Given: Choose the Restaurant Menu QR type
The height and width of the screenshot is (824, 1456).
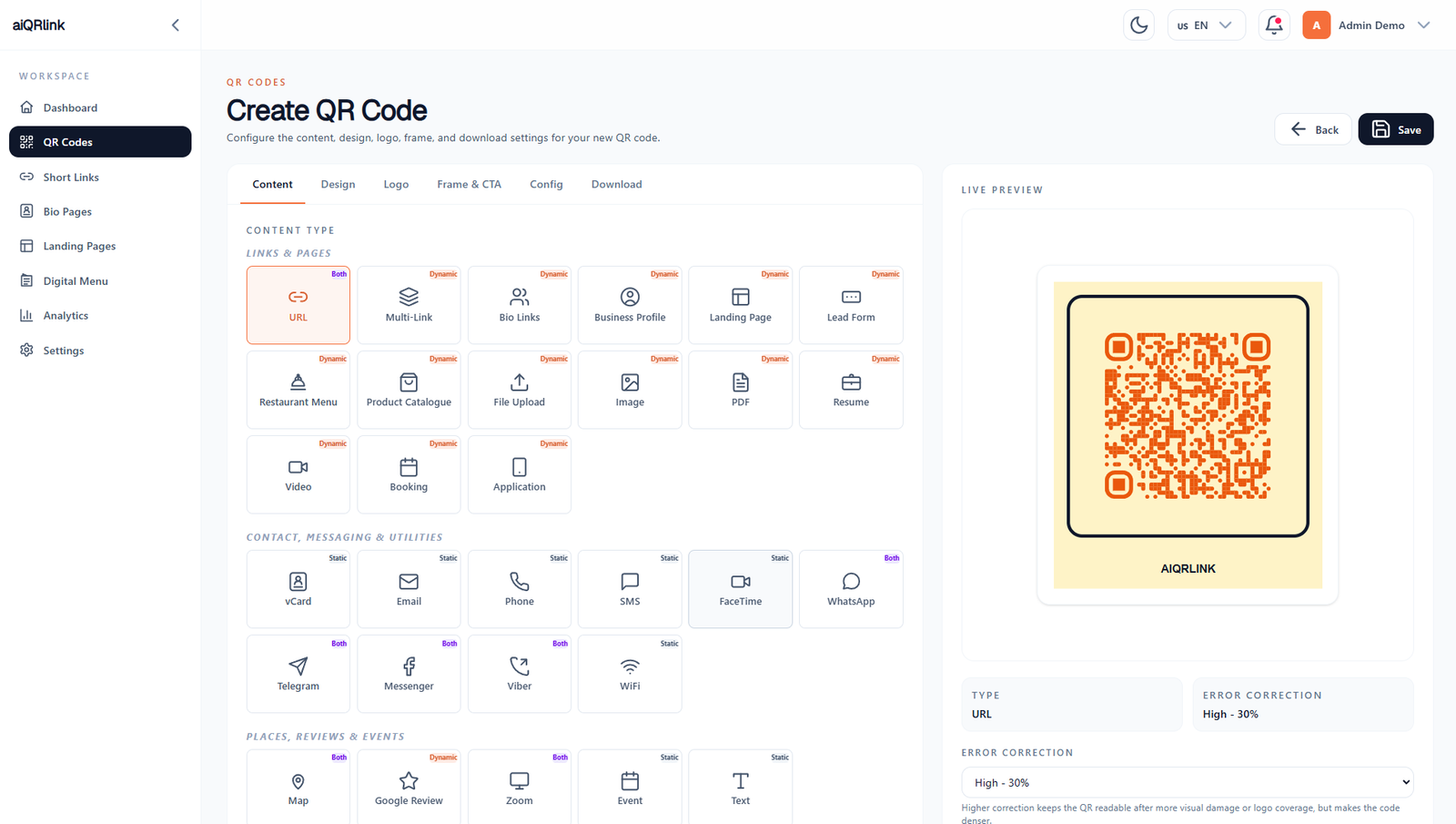Looking at the screenshot, I should pyautogui.click(x=298, y=390).
